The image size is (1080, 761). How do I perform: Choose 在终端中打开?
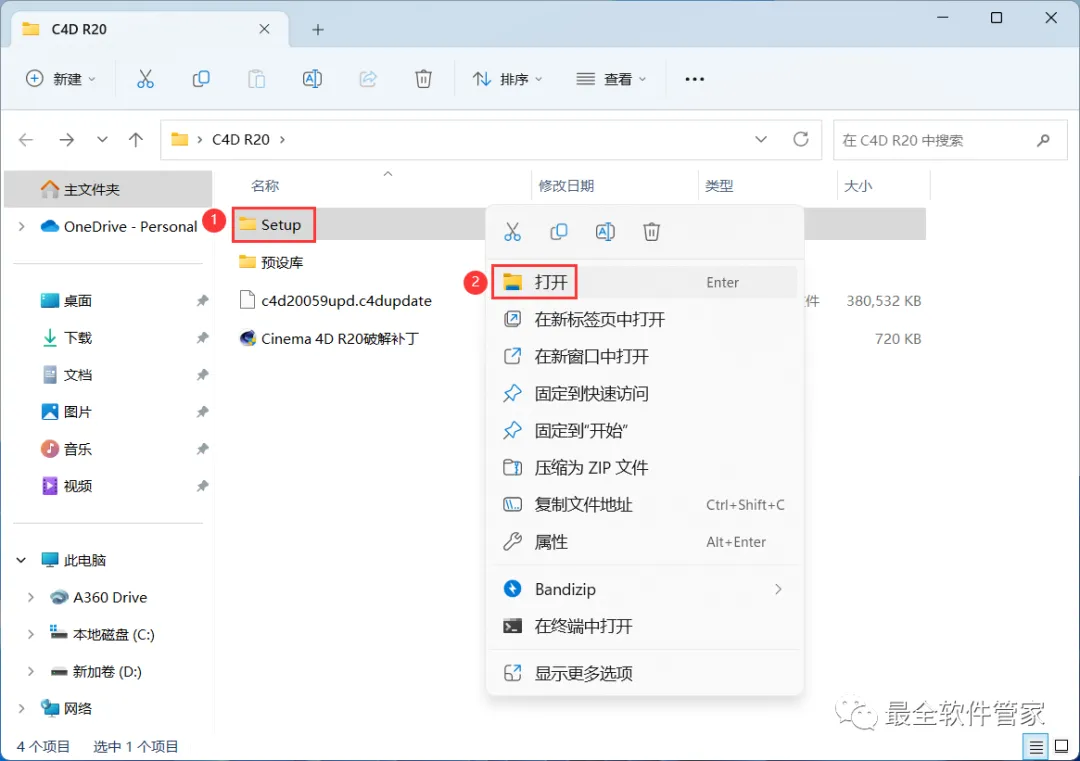[x=644, y=627]
